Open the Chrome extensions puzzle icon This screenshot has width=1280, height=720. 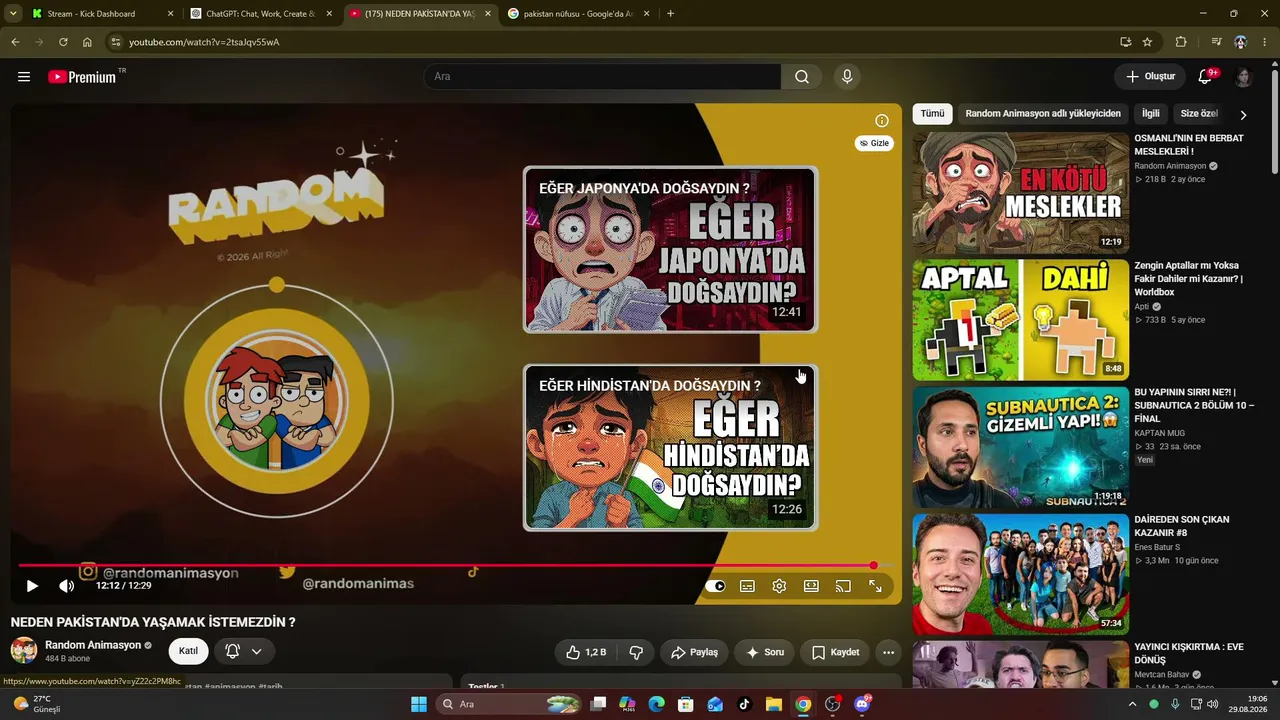click(1181, 42)
